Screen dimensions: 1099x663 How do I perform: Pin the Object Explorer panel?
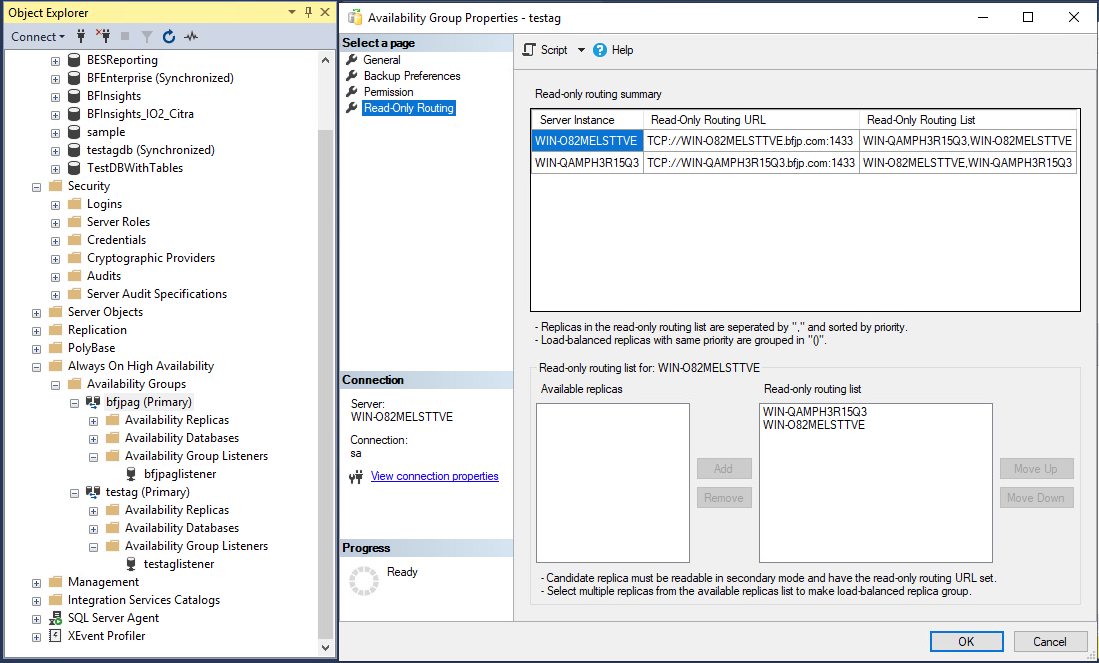(x=307, y=12)
